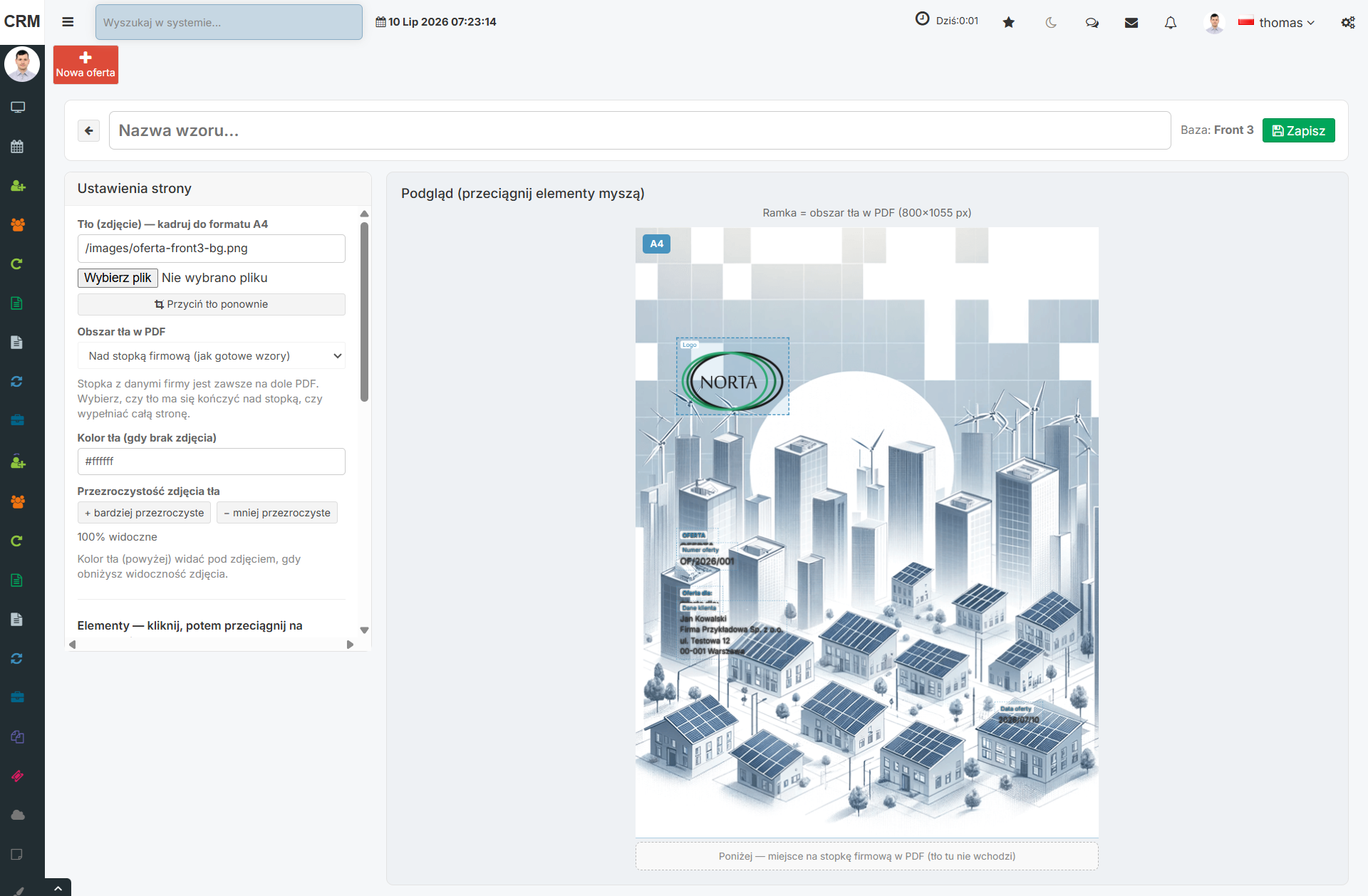Click bardziej przezroczyste button
1368x896 pixels.
coord(144,513)
